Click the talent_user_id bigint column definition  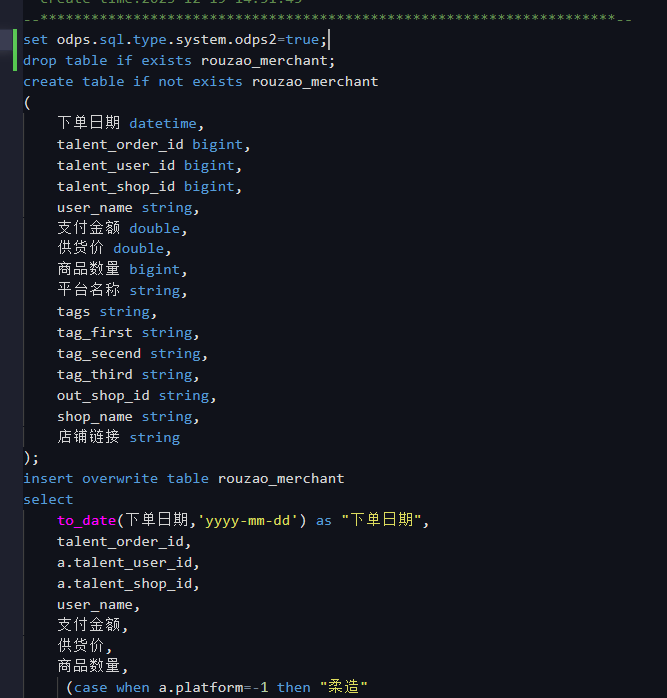(x=149, y=166)
